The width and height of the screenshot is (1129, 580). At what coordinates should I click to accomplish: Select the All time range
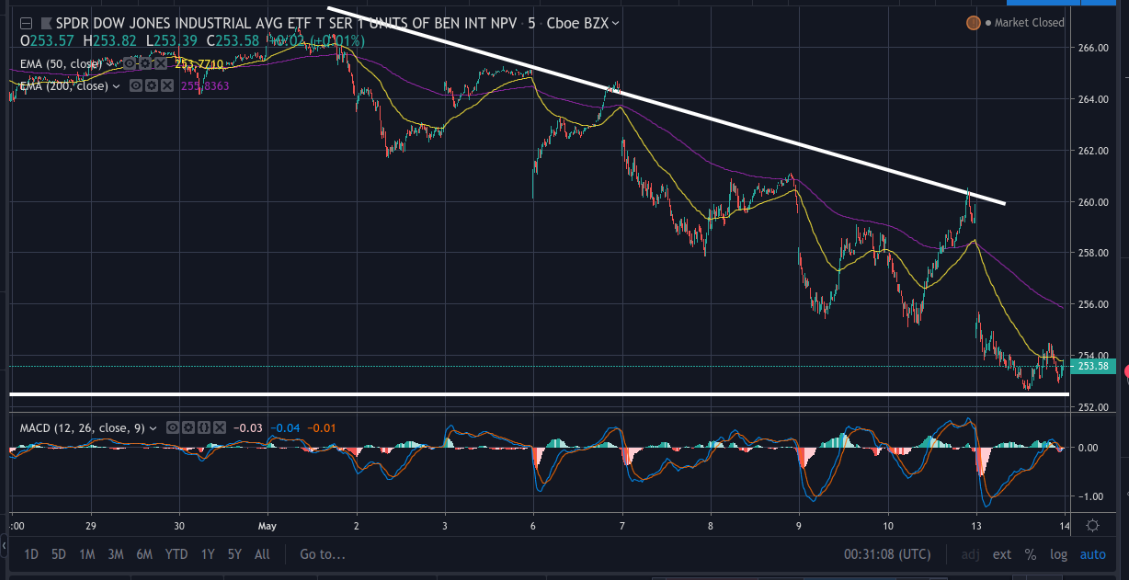pos(263,555)
